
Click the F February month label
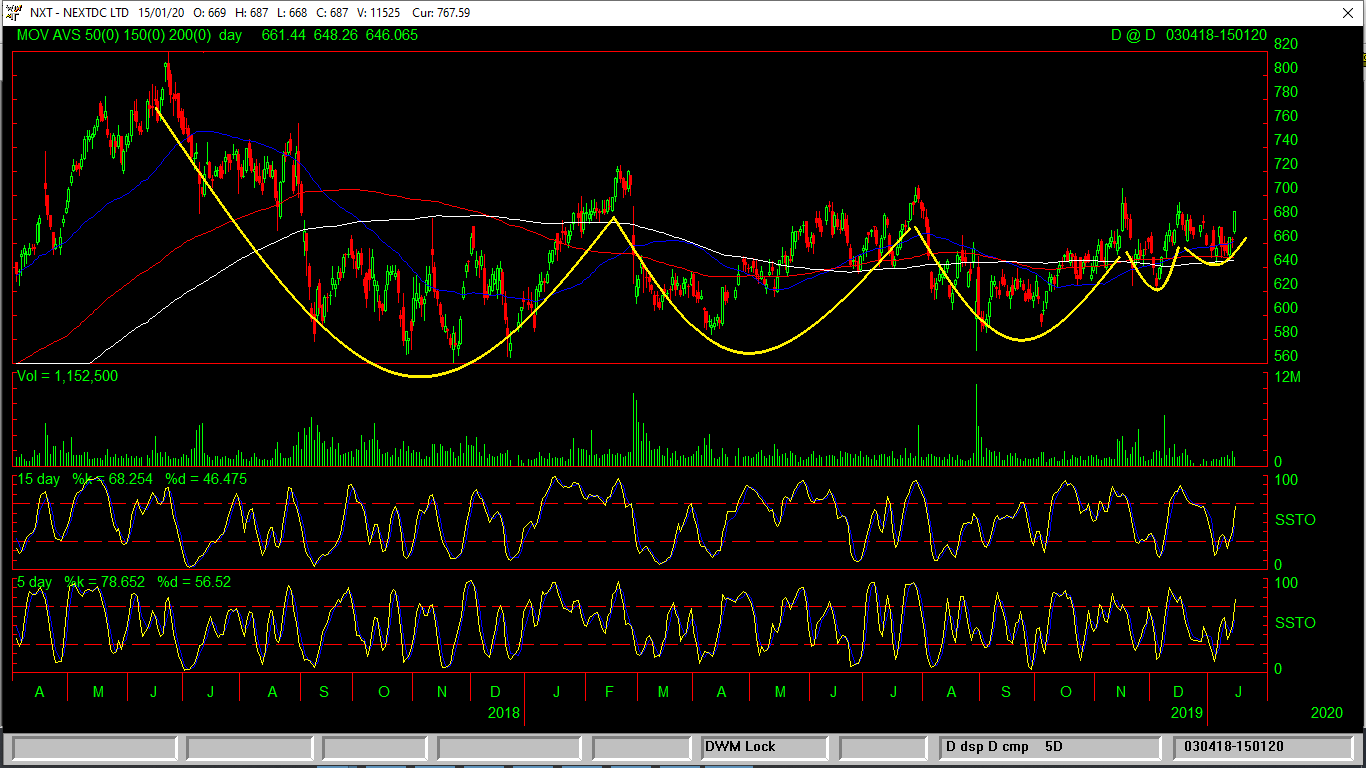click(610, 692)
